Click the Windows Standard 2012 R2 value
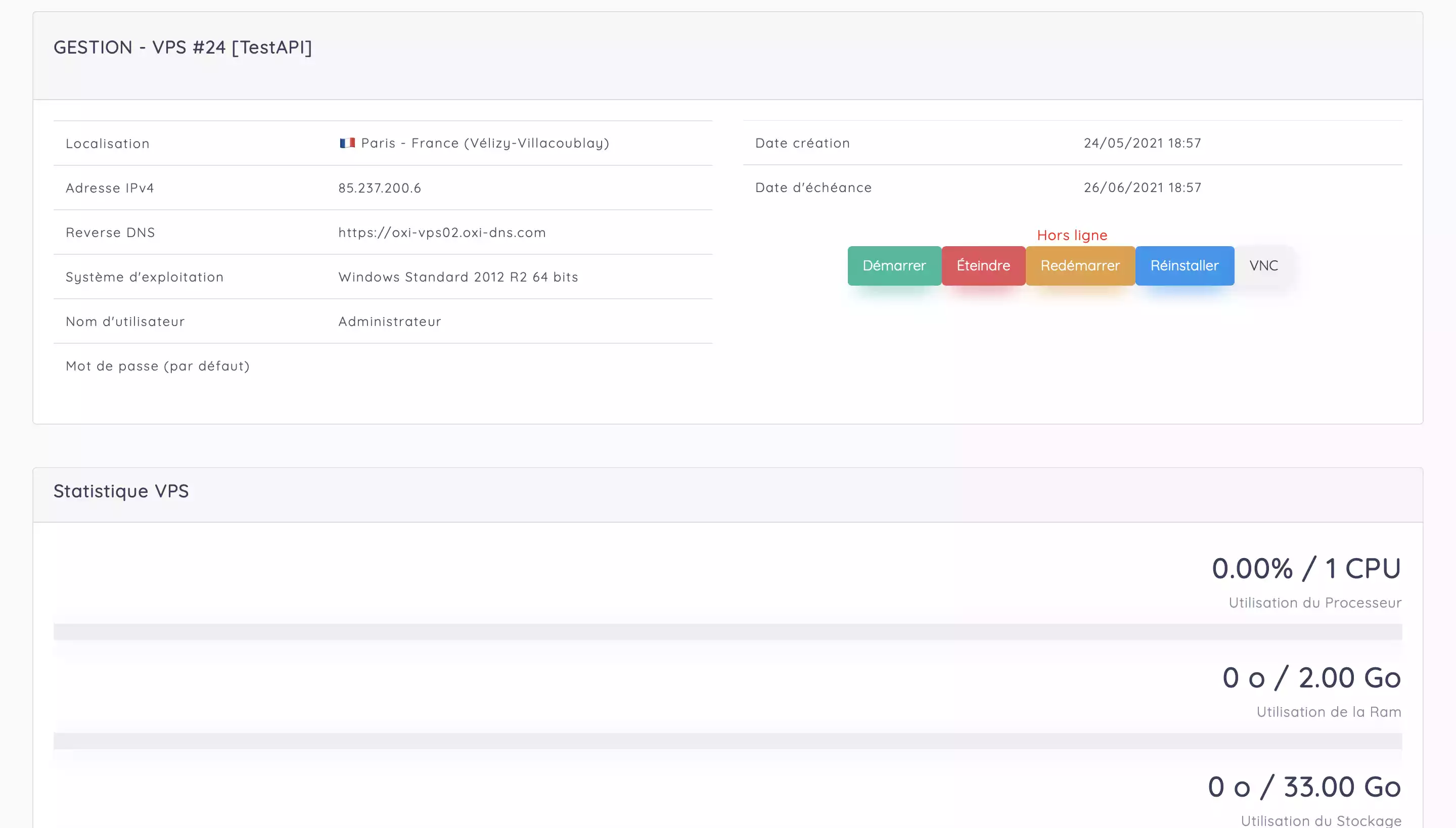1456x828 pixels. click(x=458, y=277)
